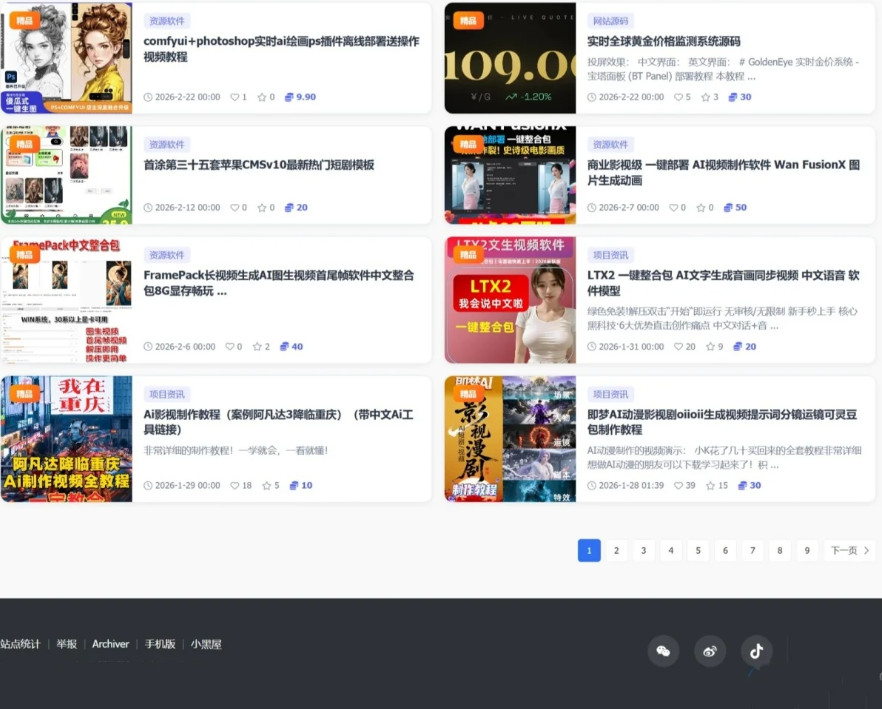
Task: Open page 6 in pagination
Action: pos(726,550)
